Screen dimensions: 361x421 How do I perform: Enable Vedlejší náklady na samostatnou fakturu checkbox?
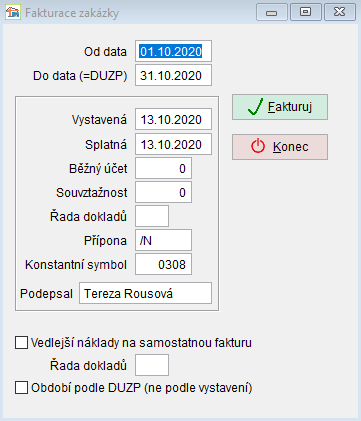tap(21, 343)
